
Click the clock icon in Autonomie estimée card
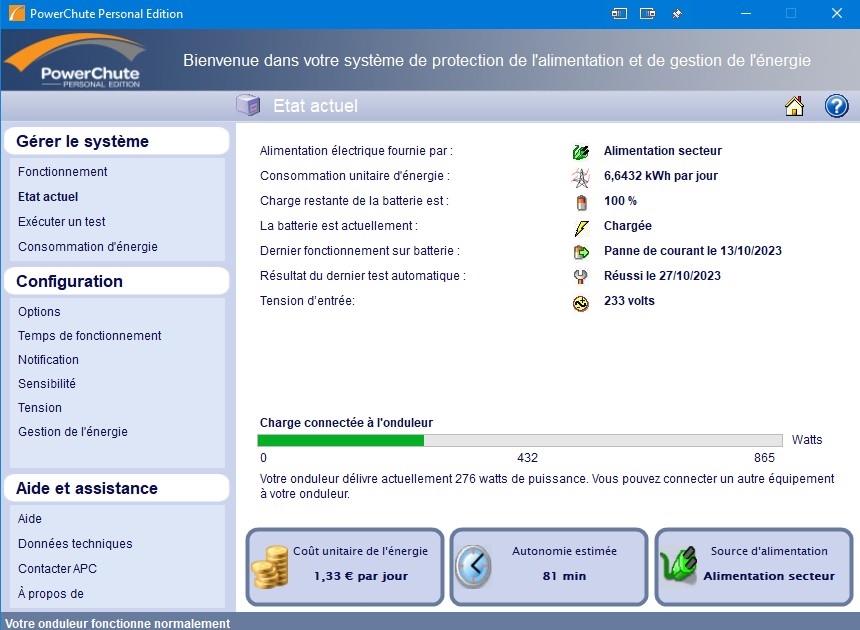coord(473,566)
